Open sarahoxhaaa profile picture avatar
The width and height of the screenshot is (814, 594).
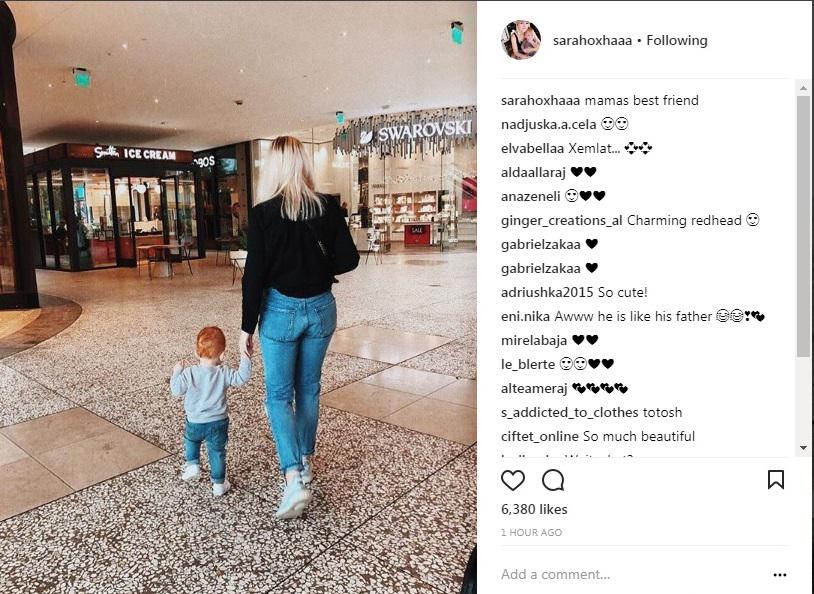point(521,40)
